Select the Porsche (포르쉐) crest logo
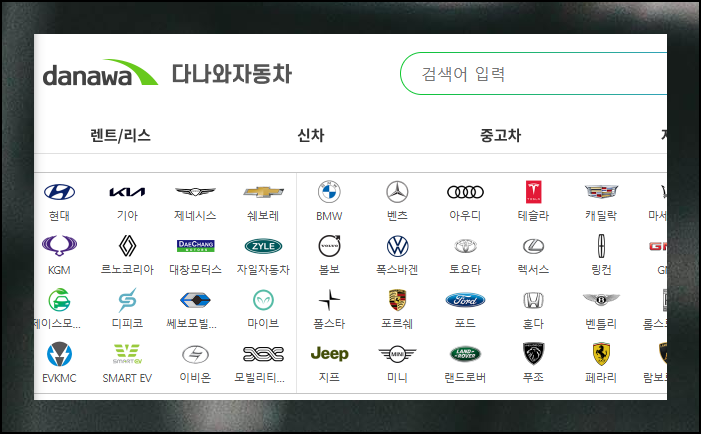 point(397,300)
